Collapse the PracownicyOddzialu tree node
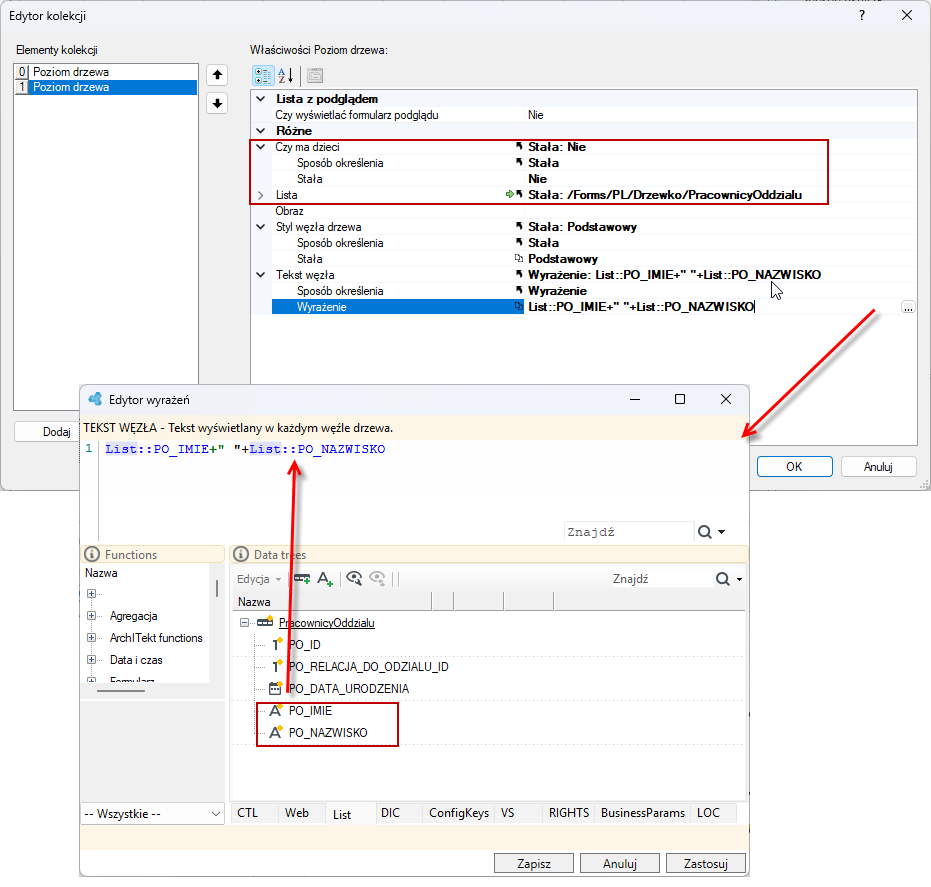The width and height of the screenshot is (931, 887). click(x=244, y=623)
